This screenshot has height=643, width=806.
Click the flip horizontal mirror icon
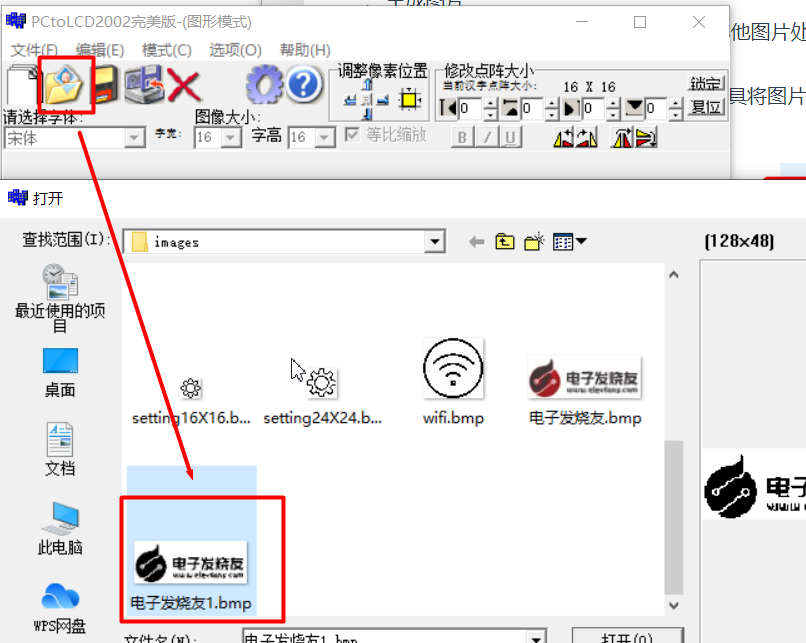pos(621,138)
